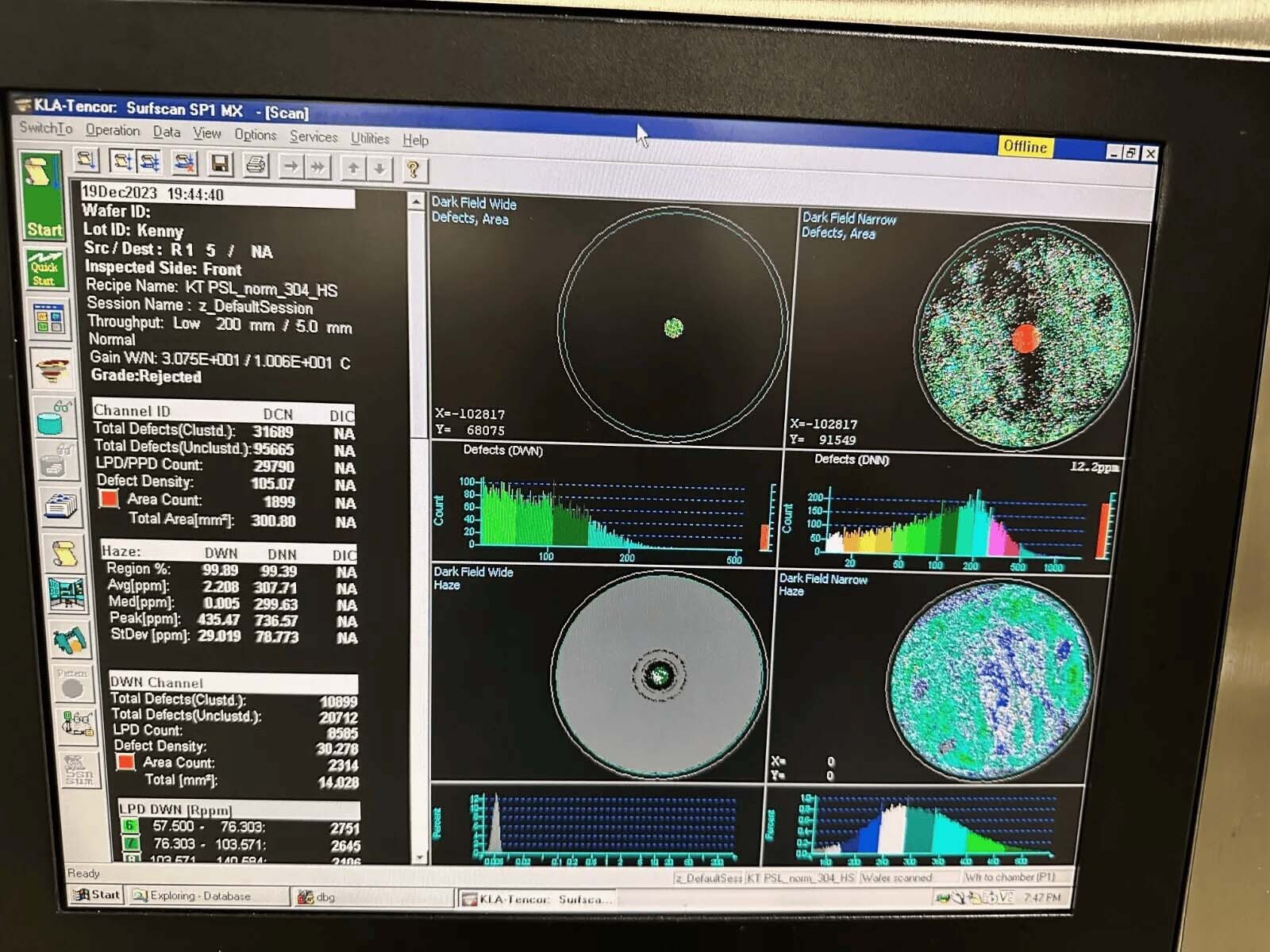Open the Utilities menu

[370, 138]
